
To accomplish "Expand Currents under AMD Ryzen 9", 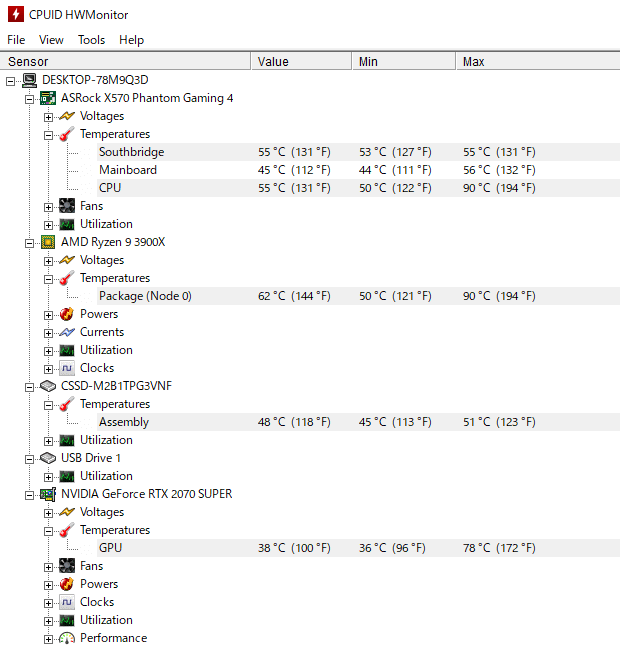I will [x=49, y=333].
